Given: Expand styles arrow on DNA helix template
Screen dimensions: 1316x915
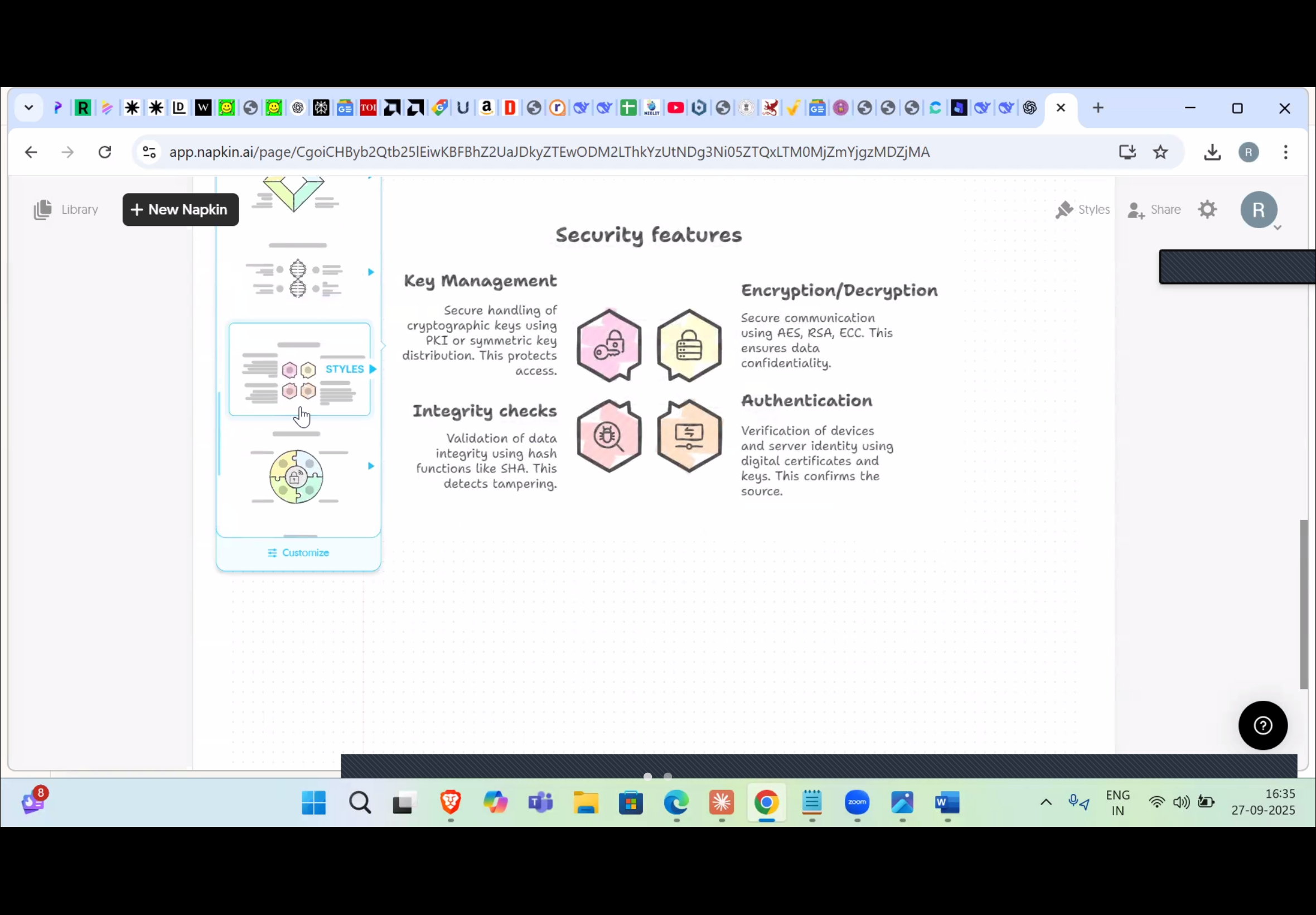Looking at the screenshot, I should 371,272.
